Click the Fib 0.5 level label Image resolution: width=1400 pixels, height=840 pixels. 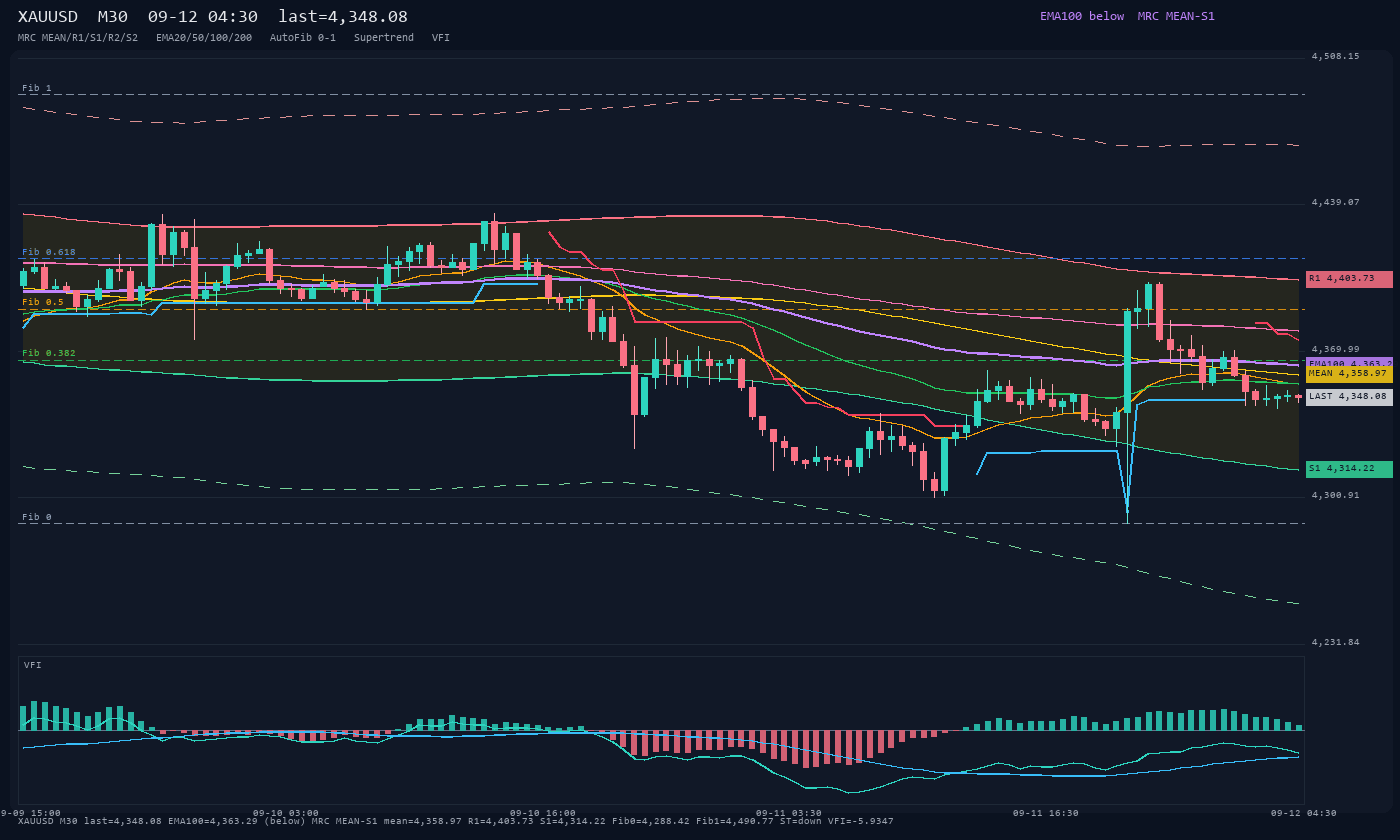pyautogui.click(x=43, y=302)
